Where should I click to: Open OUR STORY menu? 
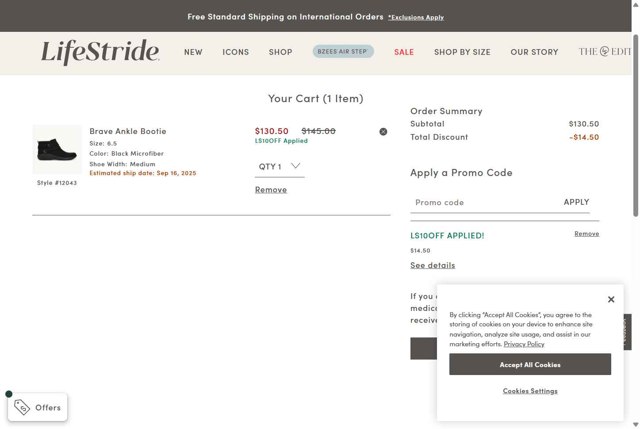point(534,52)
